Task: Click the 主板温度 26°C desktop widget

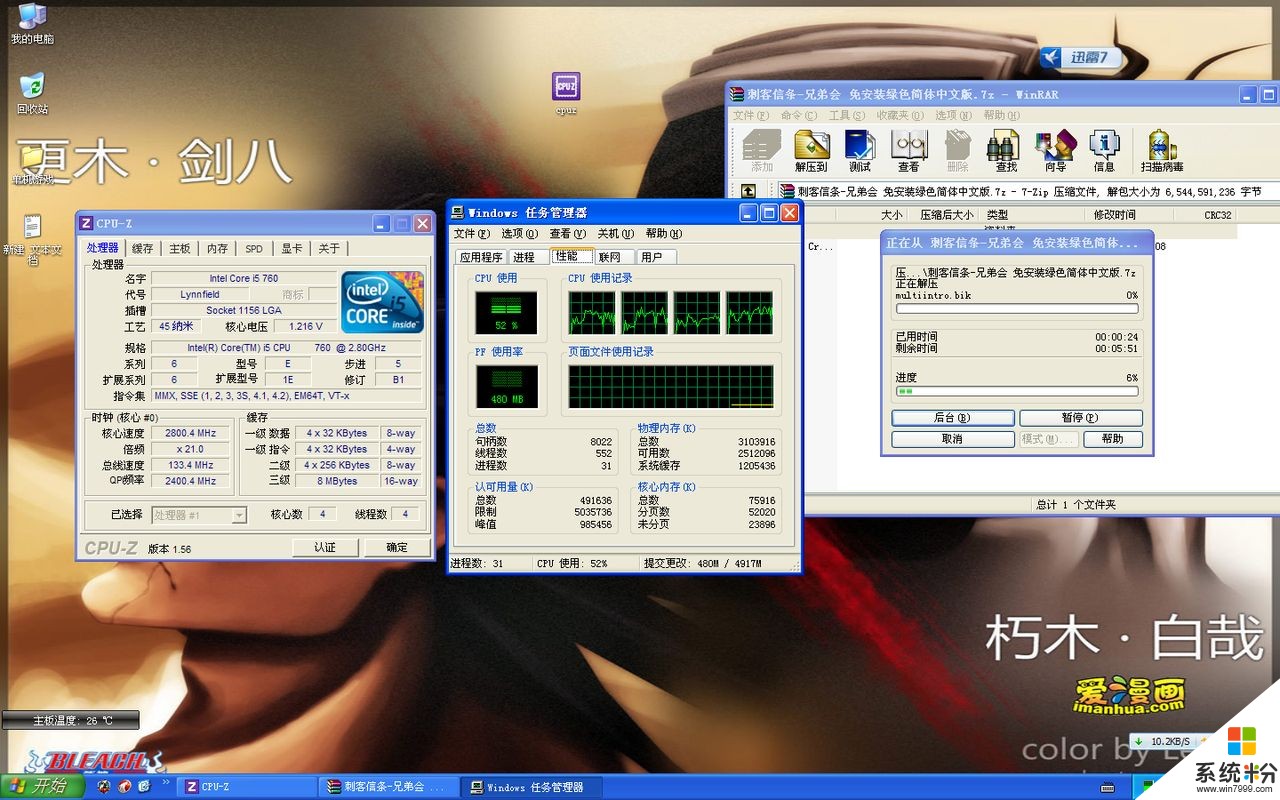Action: (71, 720)
